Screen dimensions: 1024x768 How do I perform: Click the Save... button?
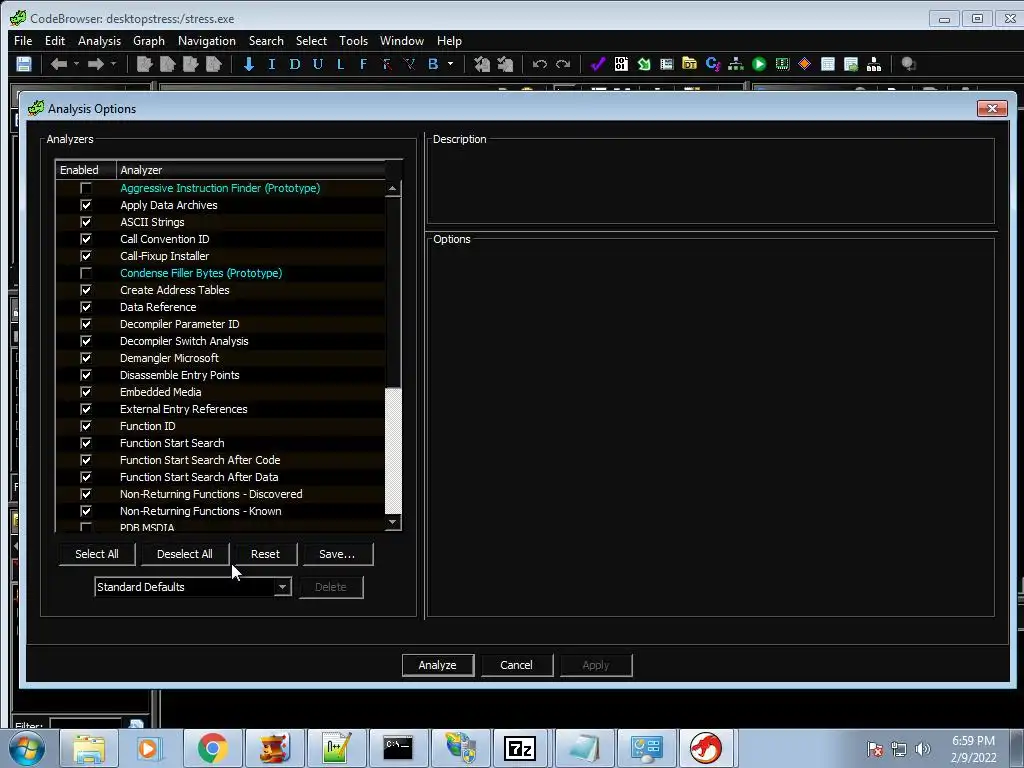point(337,554)
